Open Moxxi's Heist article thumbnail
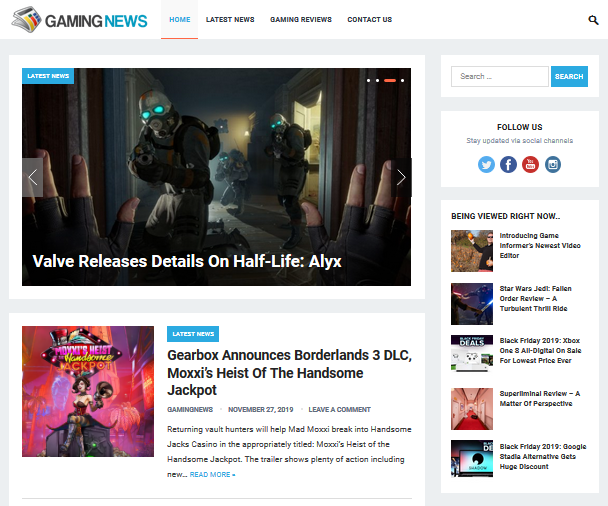 click(x=88, y=391)
